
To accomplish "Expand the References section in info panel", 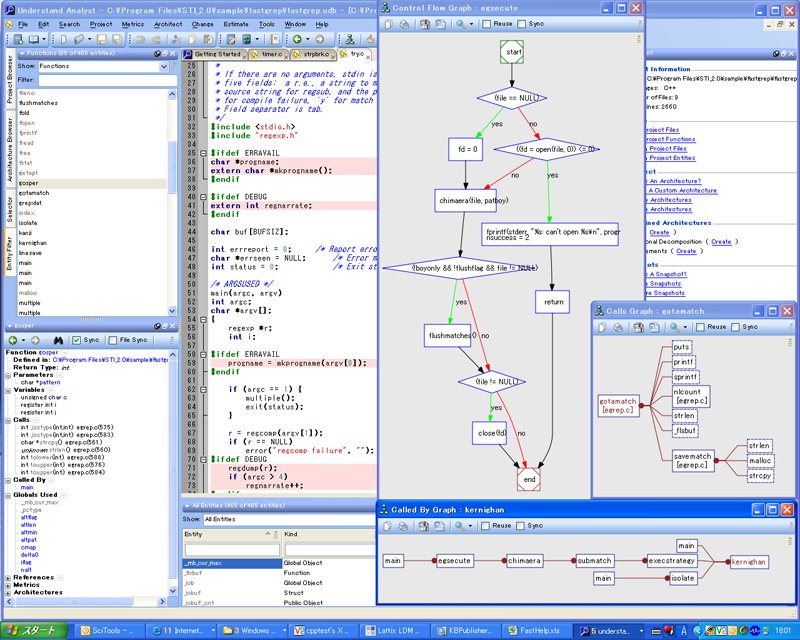I will [8, 578].
